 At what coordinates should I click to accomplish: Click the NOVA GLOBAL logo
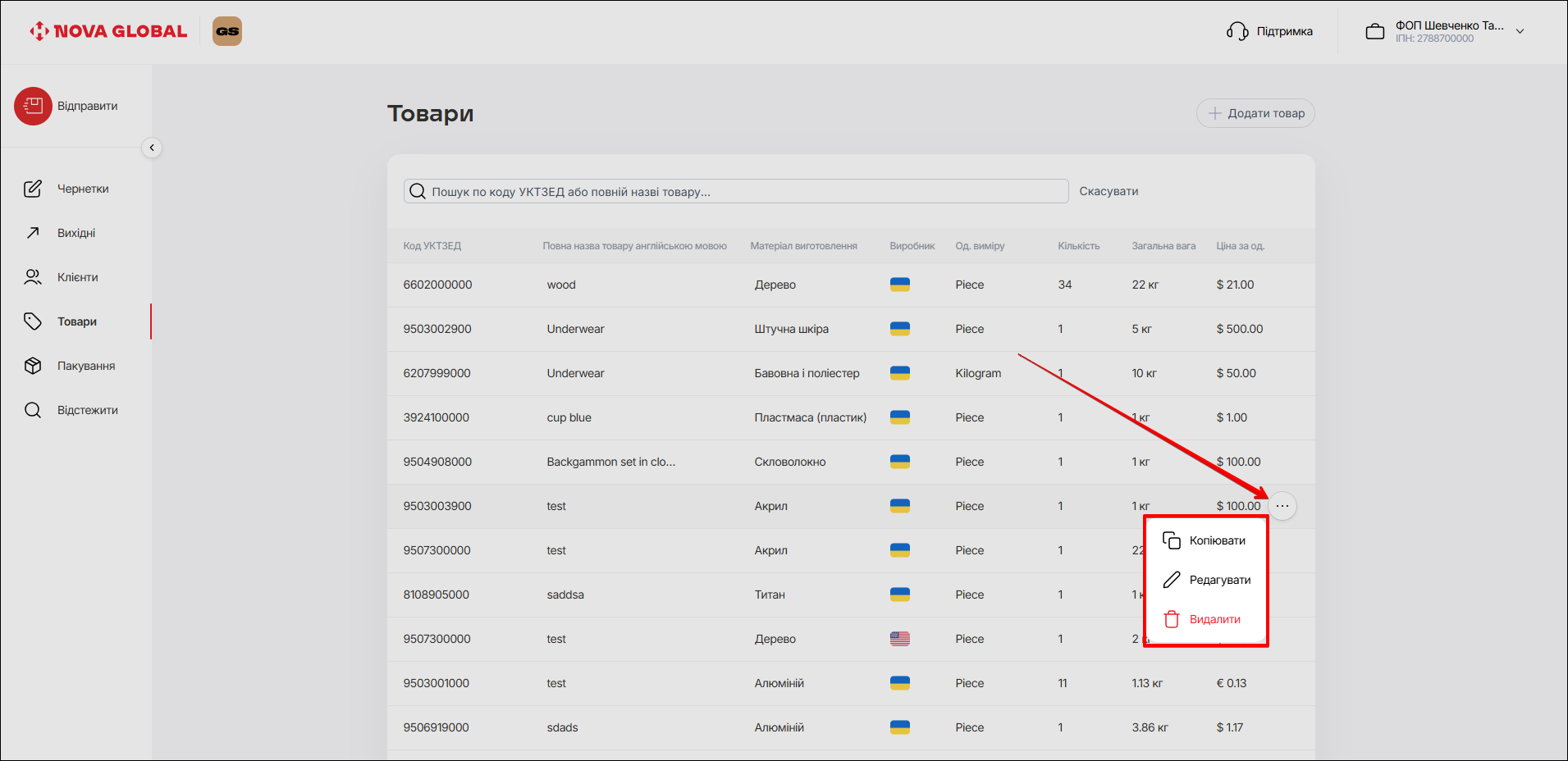(x=108, y=31)
